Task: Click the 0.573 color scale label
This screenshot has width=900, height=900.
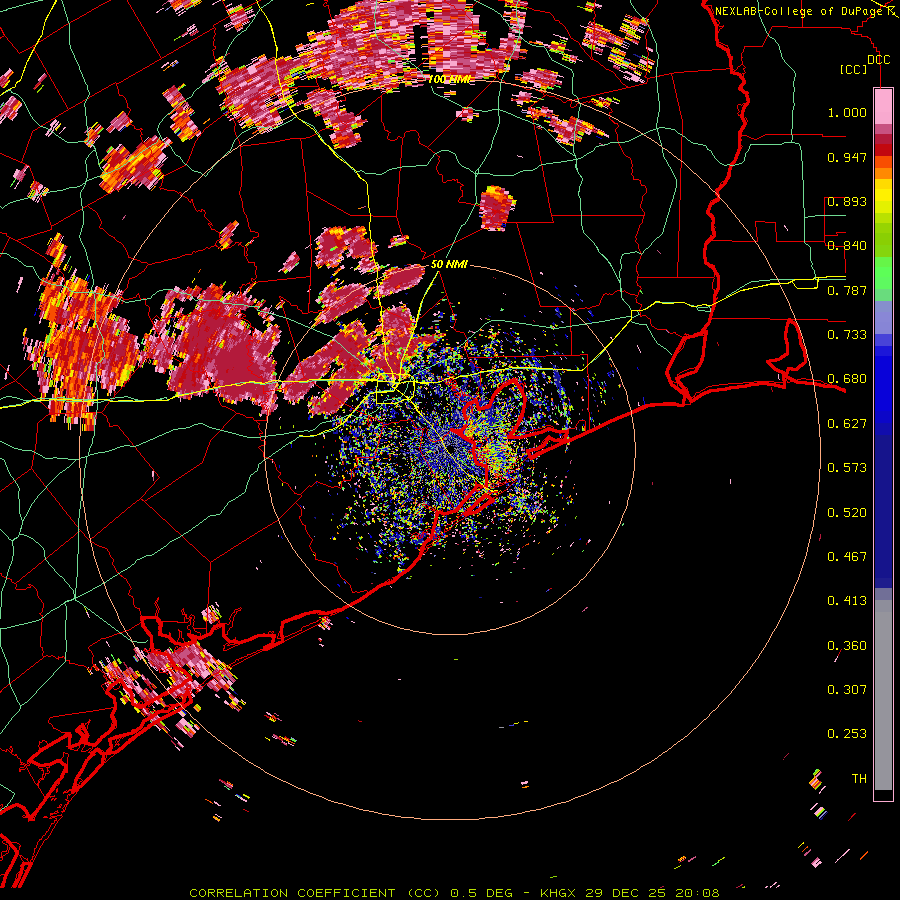Action: [847, 468]
